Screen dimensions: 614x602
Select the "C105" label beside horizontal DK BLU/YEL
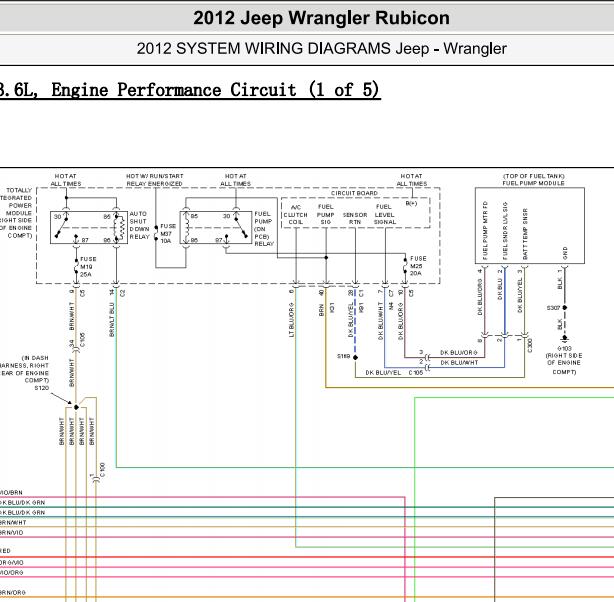(x=416, y=372)
